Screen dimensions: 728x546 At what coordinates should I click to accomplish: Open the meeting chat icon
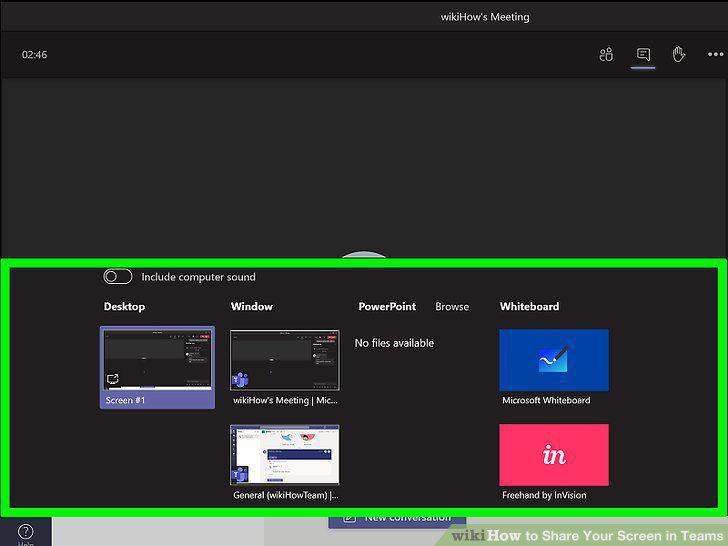pyautogui.click(x=643, y=55)
